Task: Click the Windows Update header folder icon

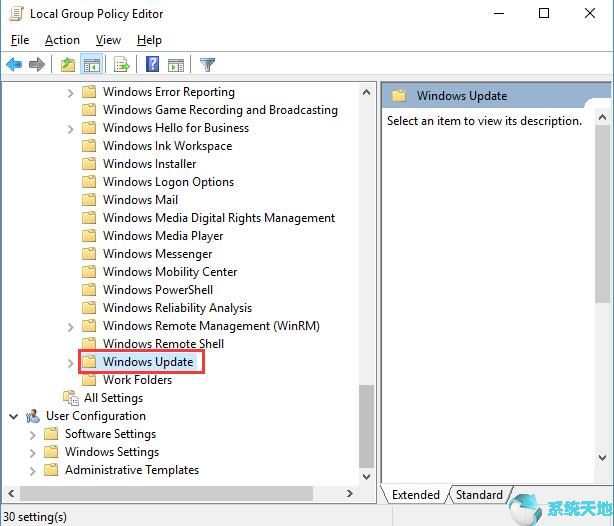Action: [399, 96]
